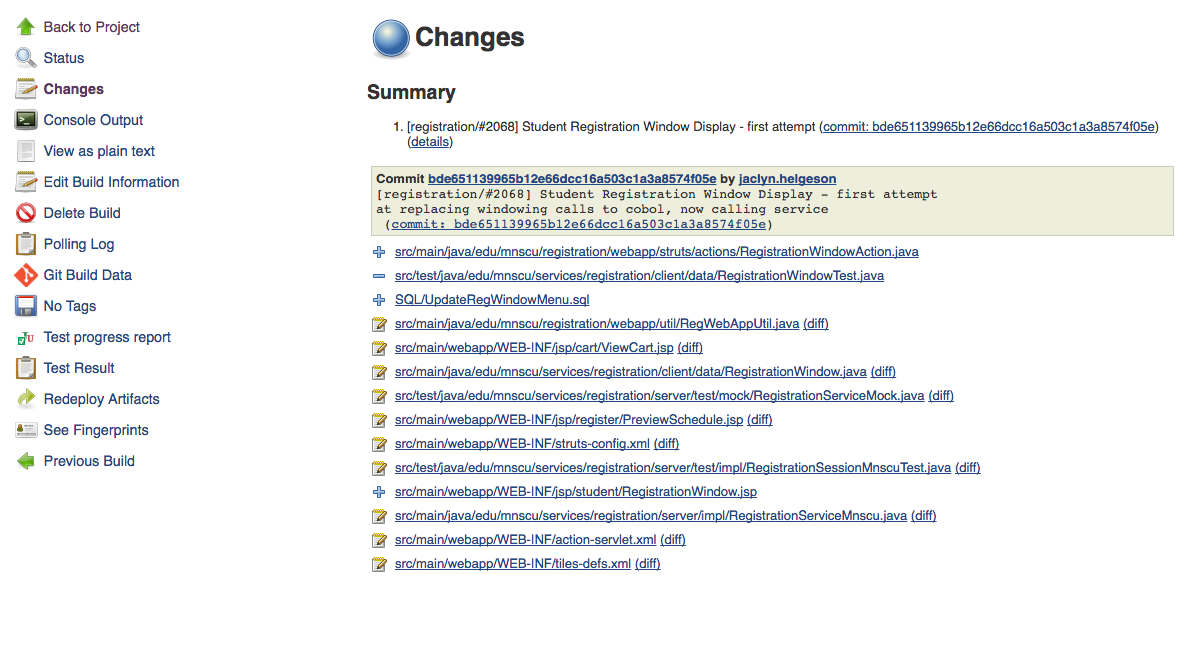Click the Status magnifying glass icon
The width and height of the screenshot is (1194, 652).
26,58
